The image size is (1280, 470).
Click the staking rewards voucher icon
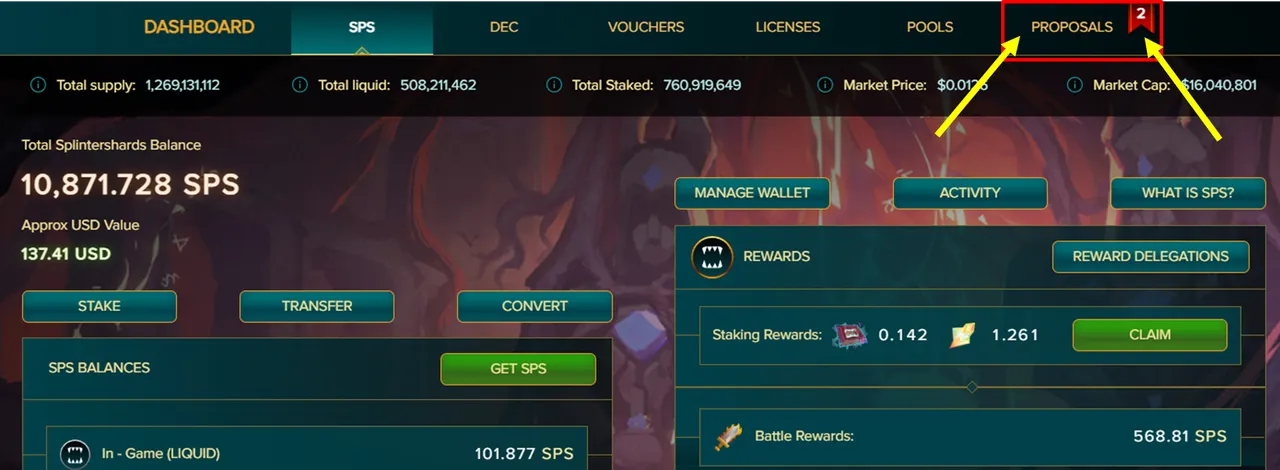tap(849, 335)
